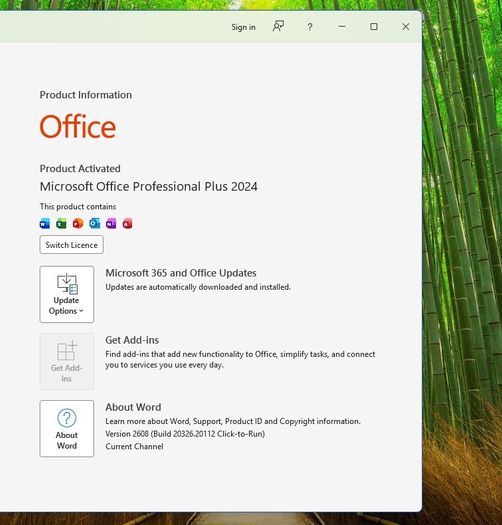The height and width of the screenshot is (525, 502).
Task: Click the Microsoft 365 and Office Updates heading
Action: [181, 273]
